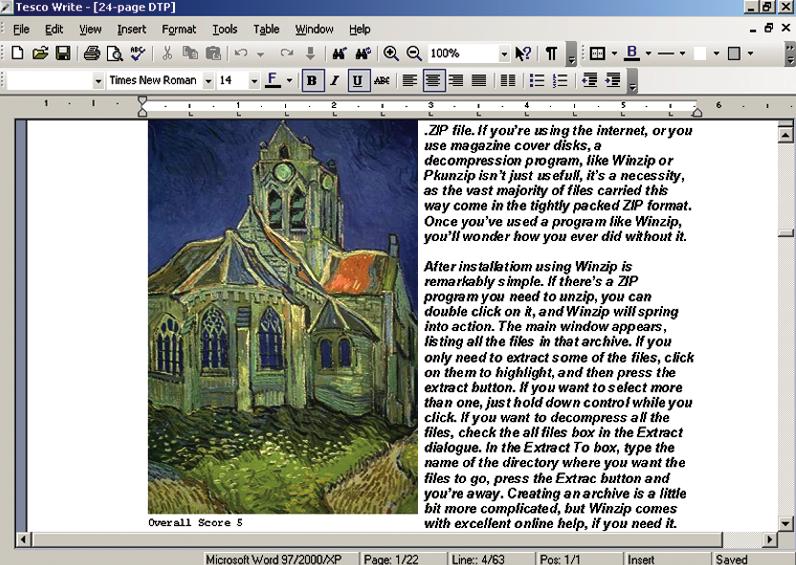Toggle paragraph marks display
The image size is (796, 565).
(x=551, y=53)
